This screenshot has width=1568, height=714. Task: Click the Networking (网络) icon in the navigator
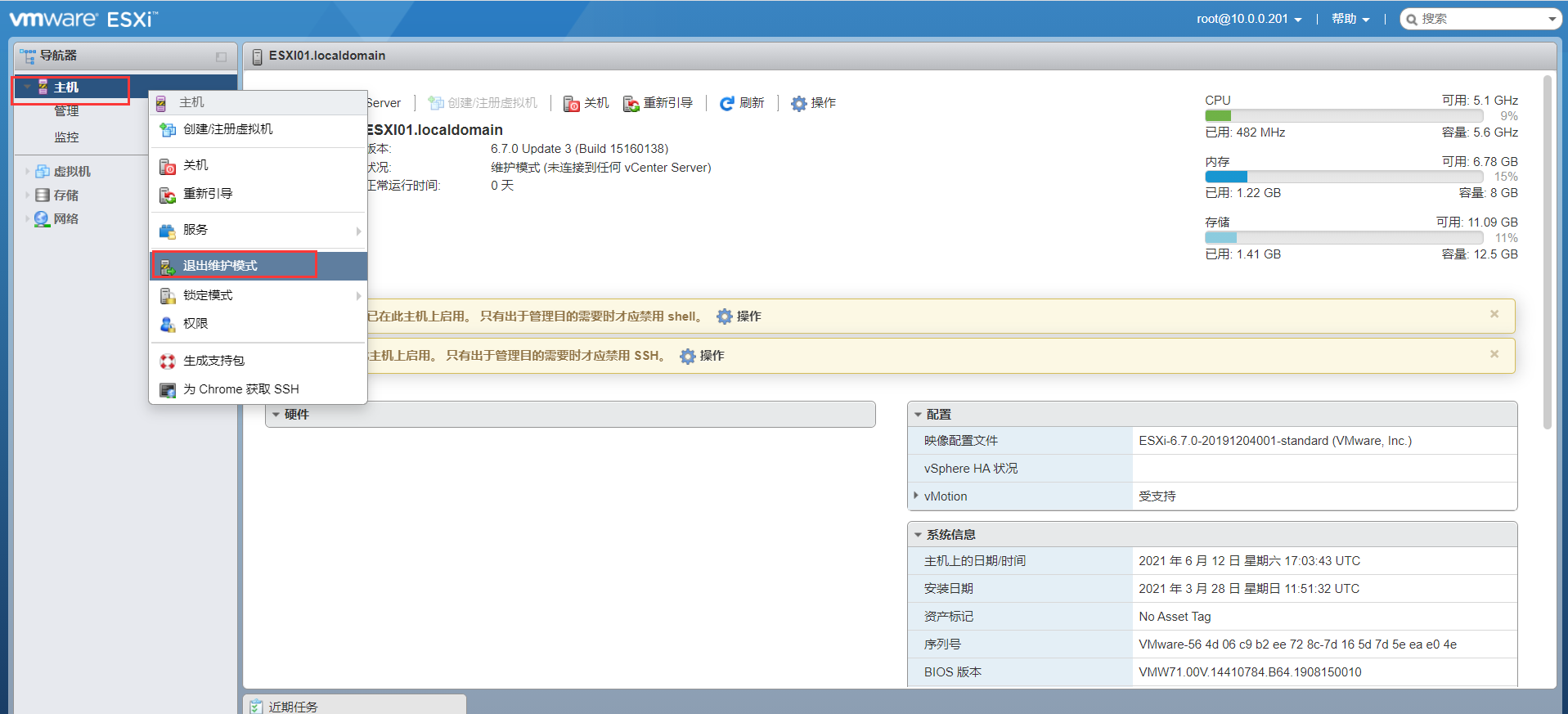click(x=42, y=218)
